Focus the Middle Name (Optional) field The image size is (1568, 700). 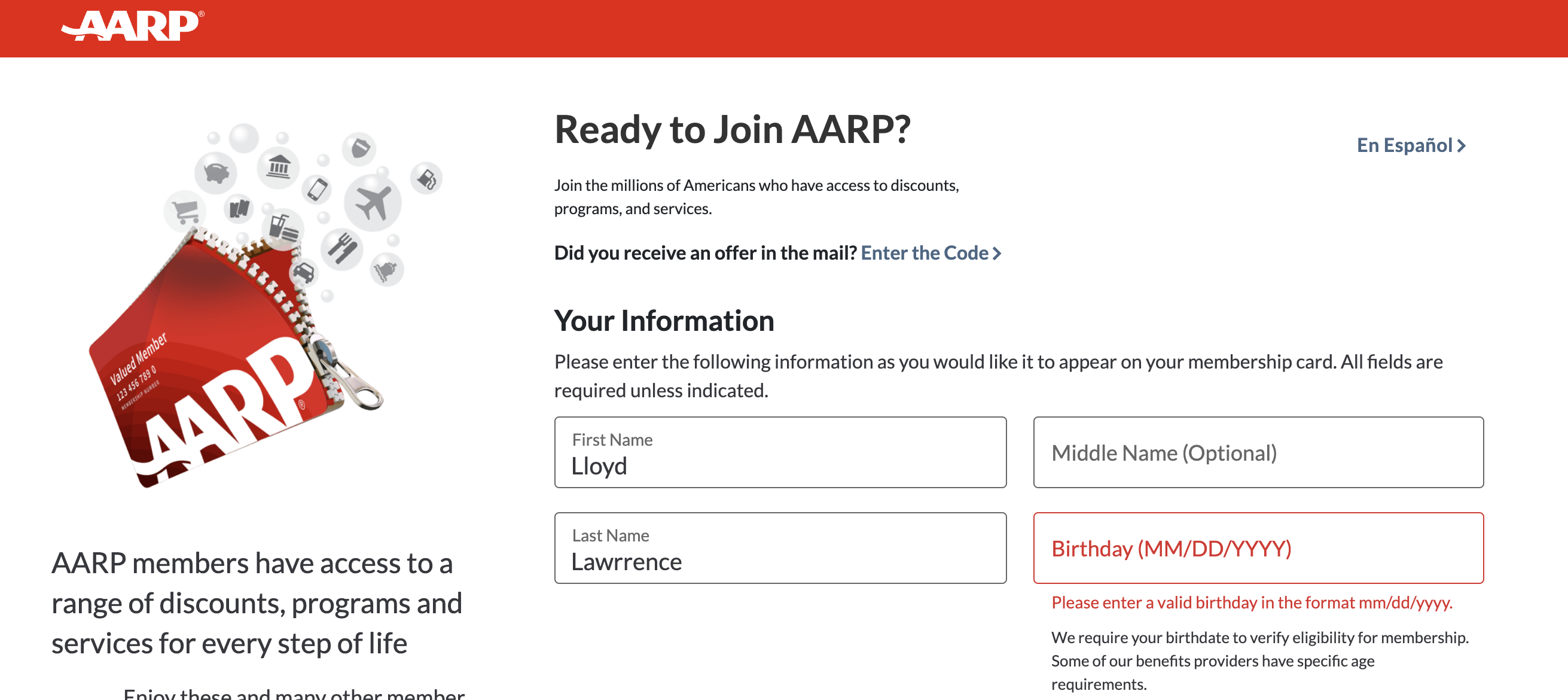click(x=1258, y=452)
